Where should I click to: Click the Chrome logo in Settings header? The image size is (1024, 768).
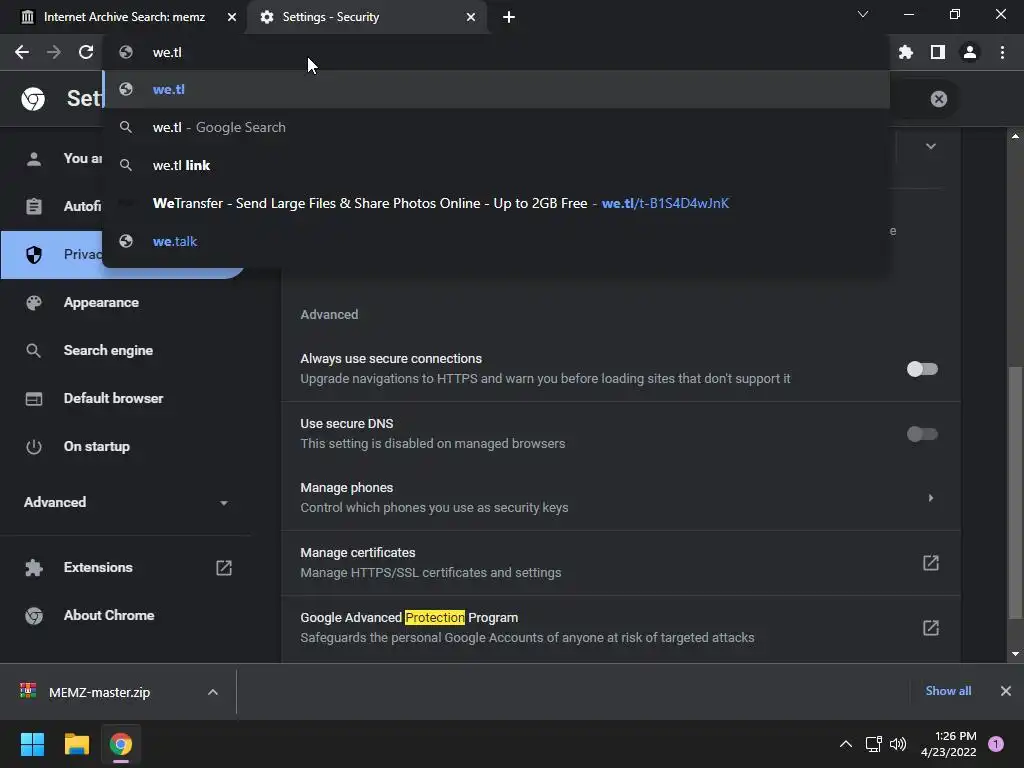pyautogui.click(x=33, y=99)
